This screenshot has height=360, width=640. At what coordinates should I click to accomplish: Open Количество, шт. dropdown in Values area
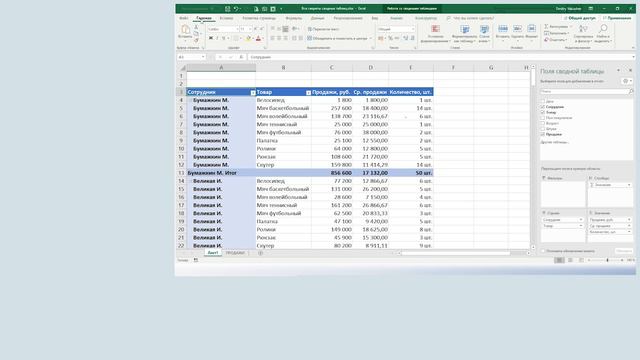pos(629,232)
